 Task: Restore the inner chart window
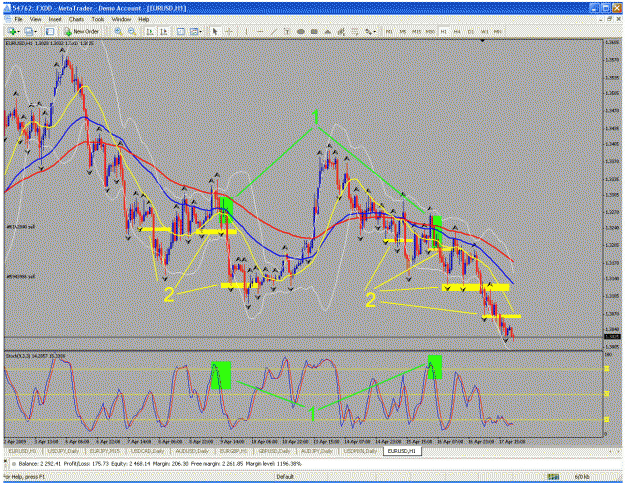(610, 19)
